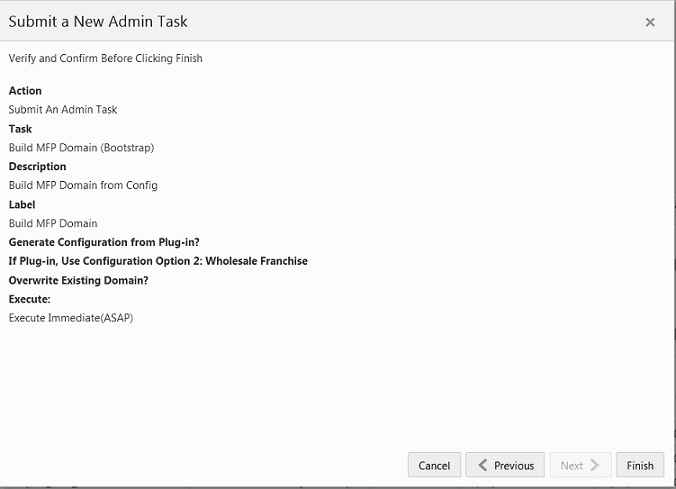Click 'Overwrite Existing Domain?' line
Image resolution: width=676 pixels, height=489 pixels.
[78, 280]
